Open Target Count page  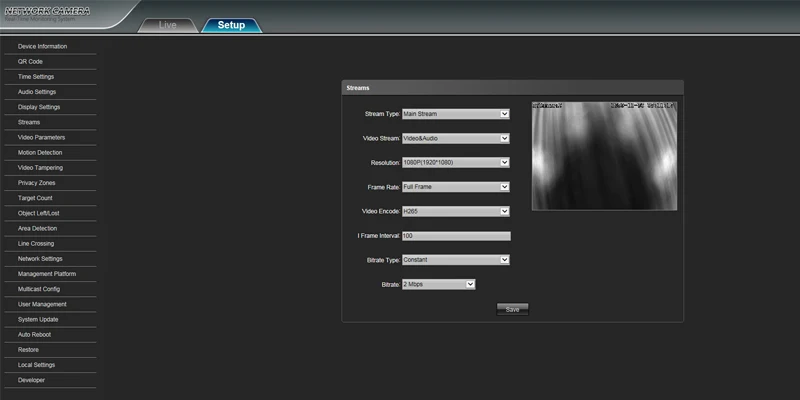pos(35,198)
